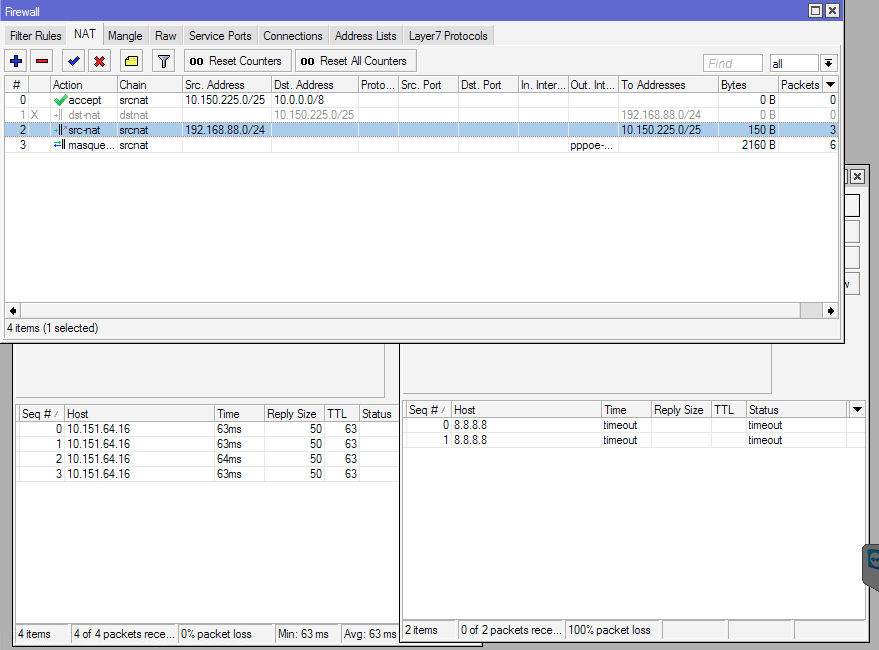
Task: Select the NAT tab
Action: point(85,34)
